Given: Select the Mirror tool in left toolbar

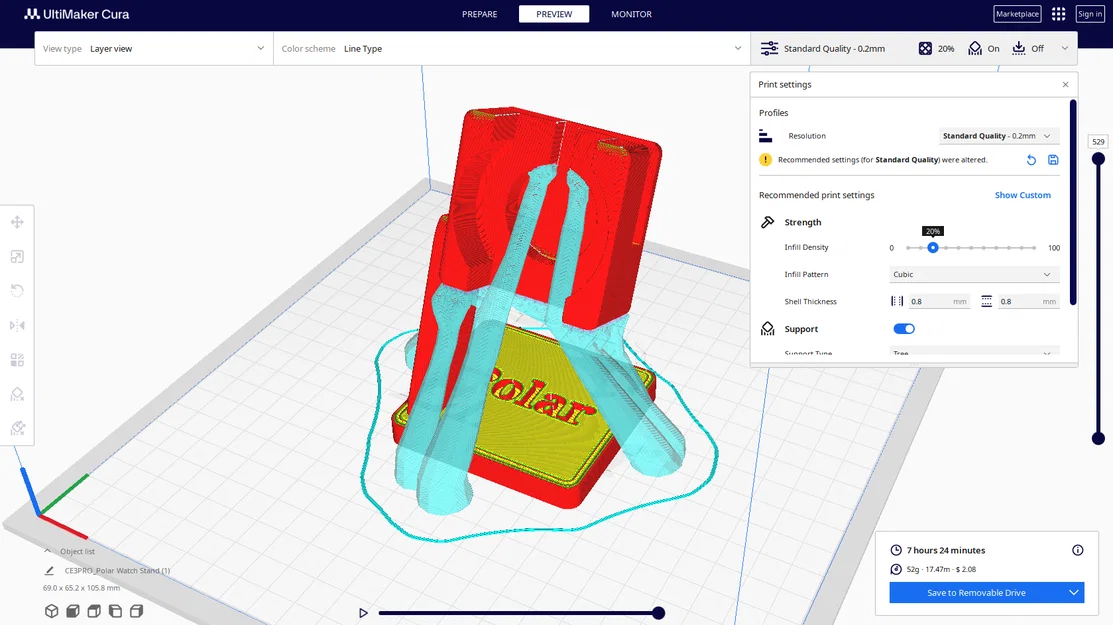Looking at the screenshot, I should [x=17, y=325].
